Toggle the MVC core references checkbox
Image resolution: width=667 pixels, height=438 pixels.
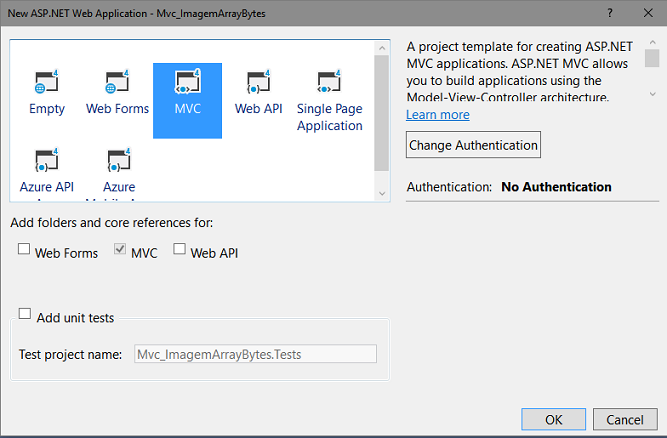click(x=120, y=249)
